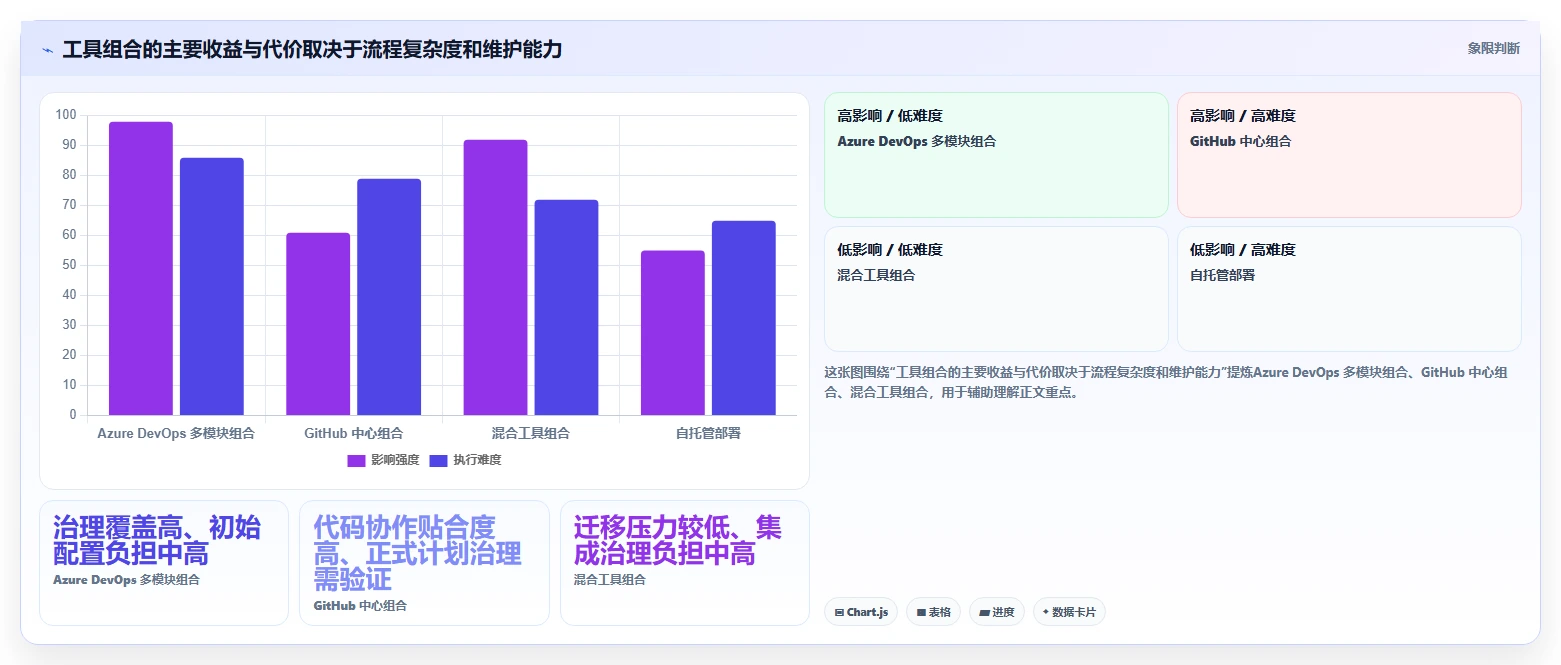Click the 影响强度 legend label

click(x=395, y=460)
